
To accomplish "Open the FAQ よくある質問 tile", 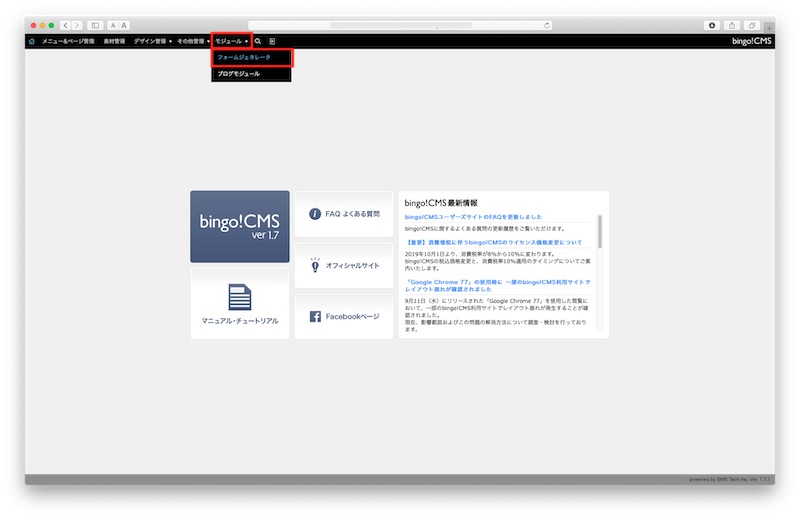I will [x=344, y=214].
